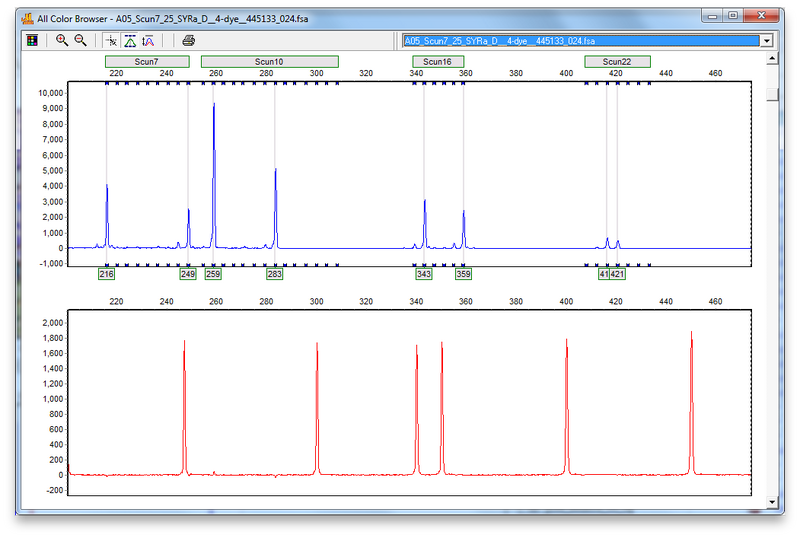Select allele label 343
Screen dimensions: 800x538
424,274
